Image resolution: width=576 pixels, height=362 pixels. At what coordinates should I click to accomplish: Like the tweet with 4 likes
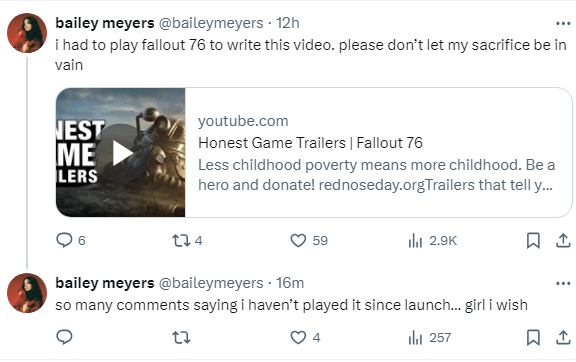[x=298, y=337]
